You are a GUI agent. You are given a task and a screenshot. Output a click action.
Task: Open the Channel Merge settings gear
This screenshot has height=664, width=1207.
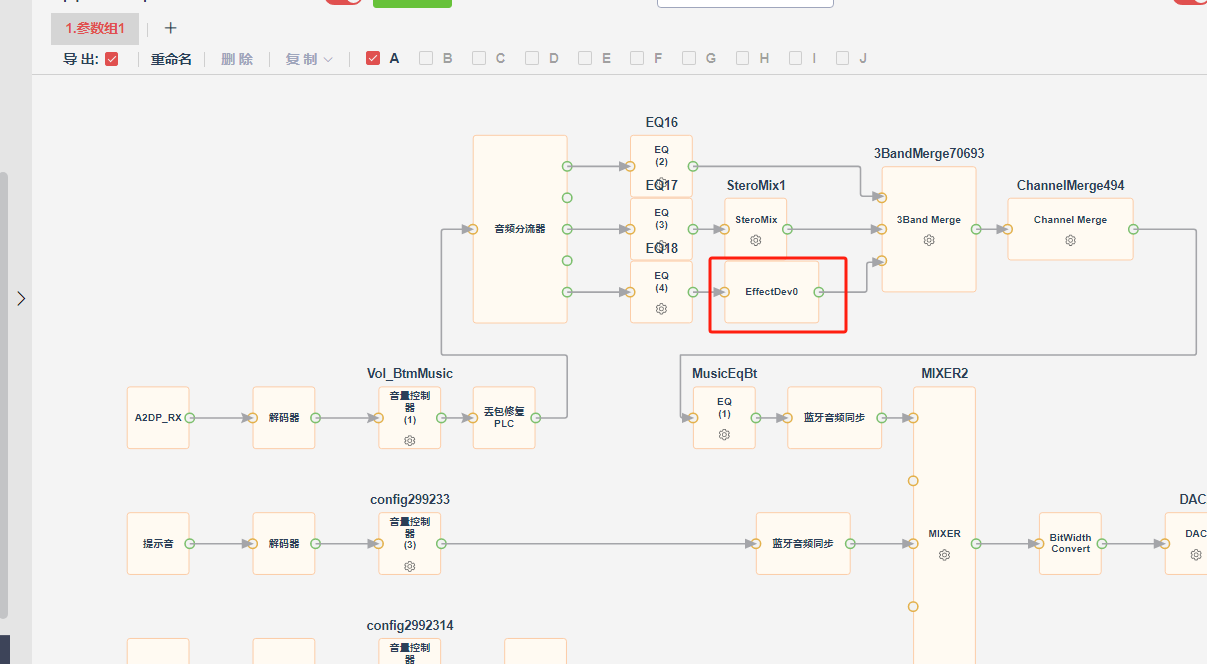coord(1070,241)
